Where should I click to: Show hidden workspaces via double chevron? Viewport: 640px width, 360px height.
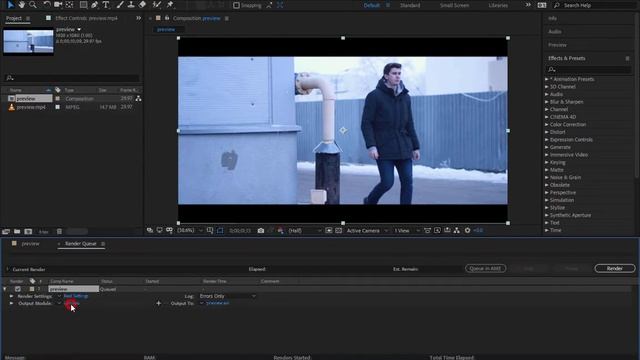pos(528,5)
